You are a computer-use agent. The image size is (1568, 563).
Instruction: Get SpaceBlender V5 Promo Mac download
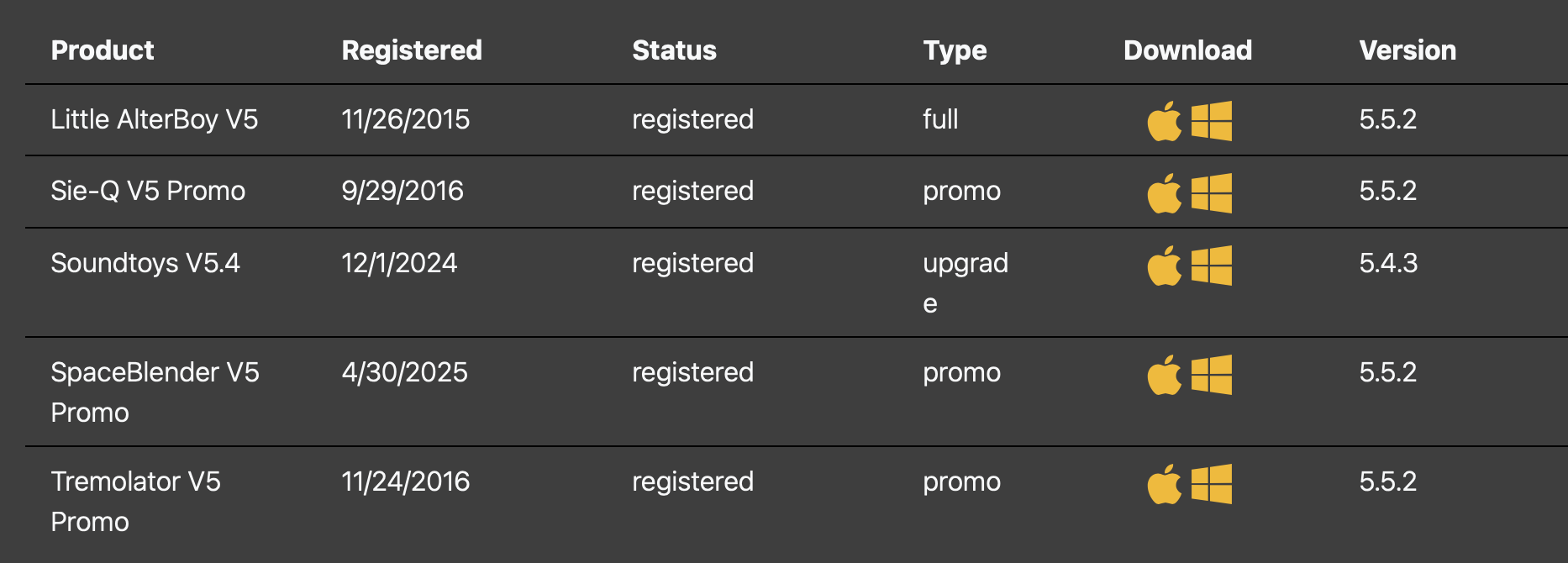1164,375
